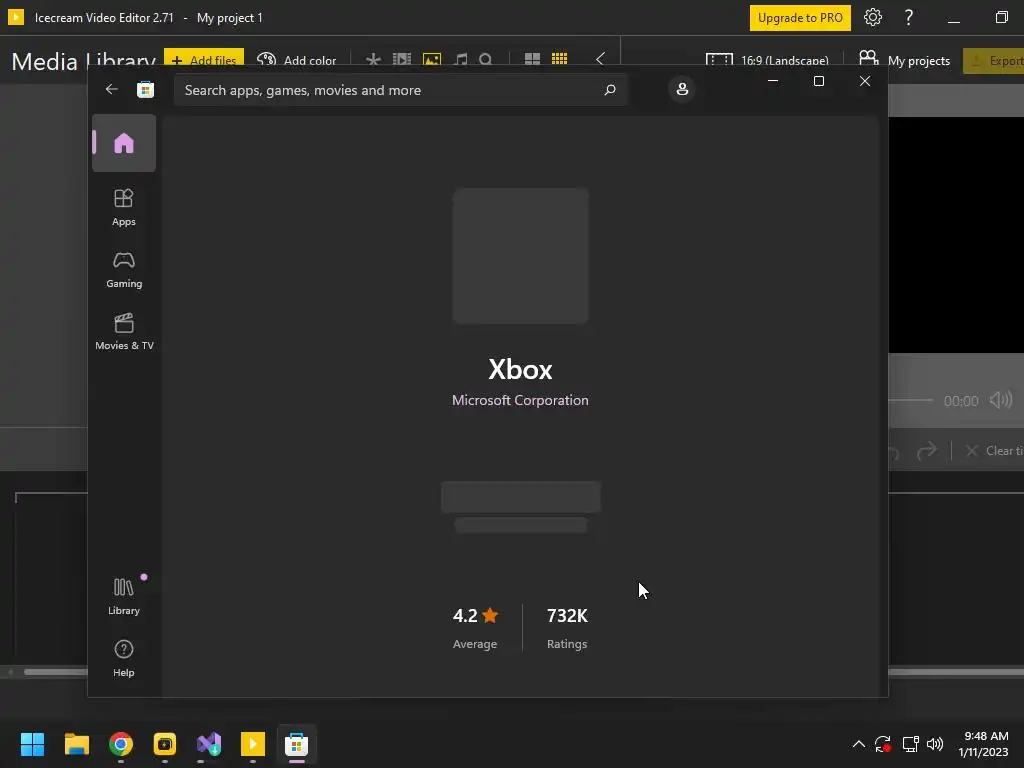Click the Xbox app title

[x=520, y=370]
